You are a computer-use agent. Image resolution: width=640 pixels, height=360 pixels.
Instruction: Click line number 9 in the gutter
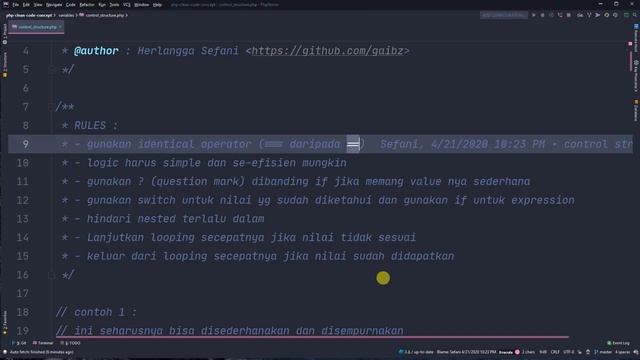point(26,144)
